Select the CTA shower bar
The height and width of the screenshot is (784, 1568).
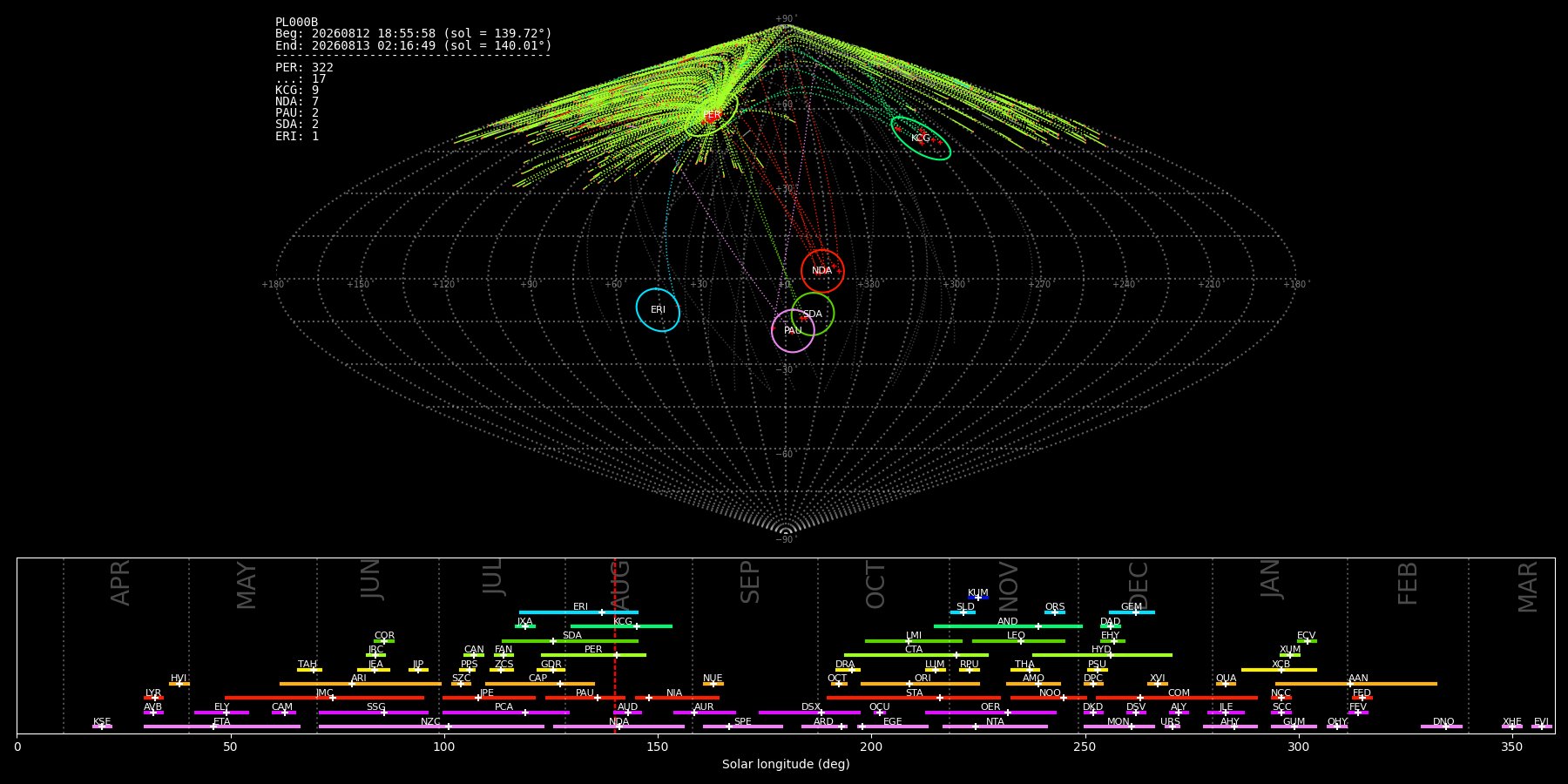[916, 655]
